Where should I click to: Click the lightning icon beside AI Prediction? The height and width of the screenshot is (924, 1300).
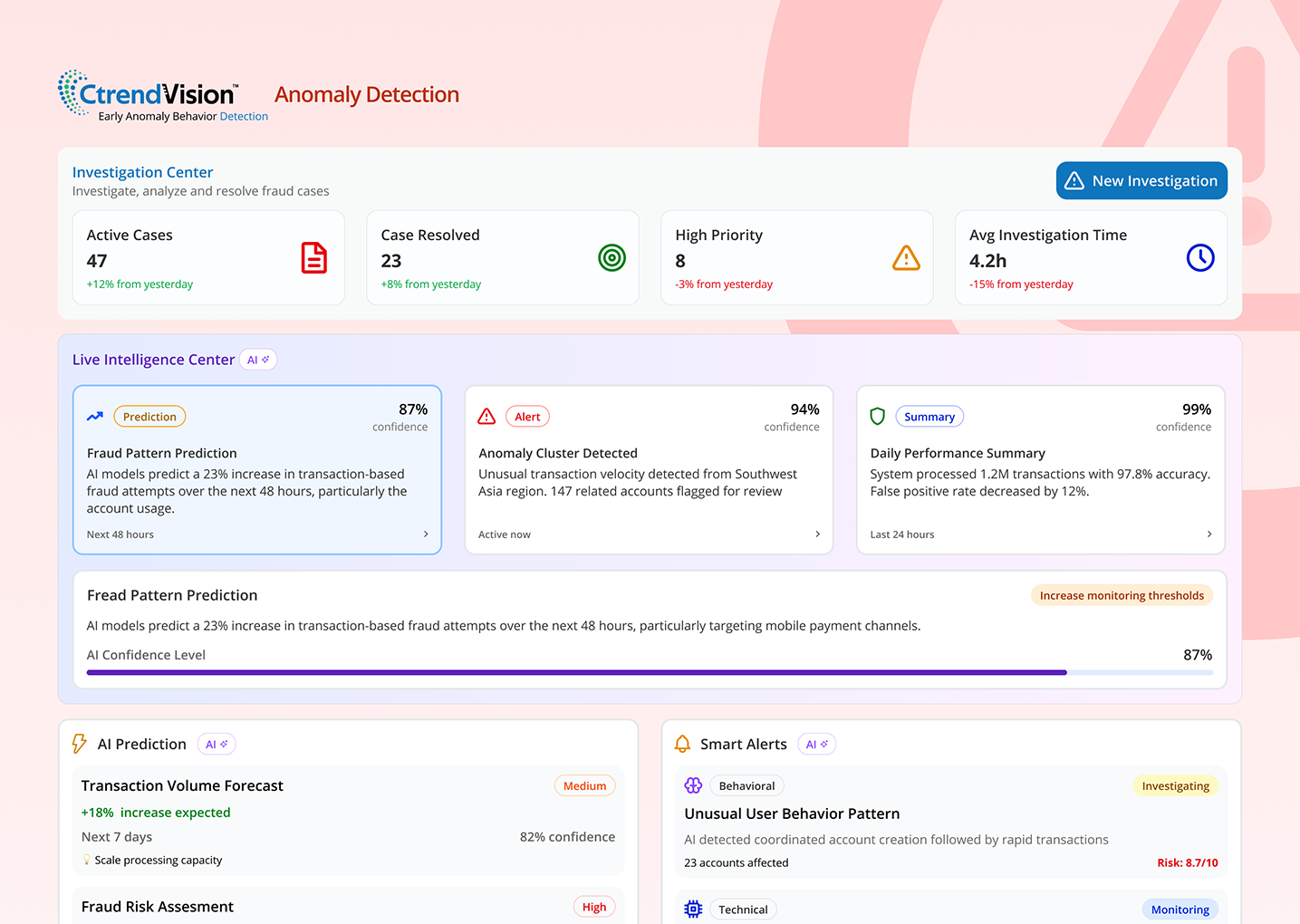80,744
